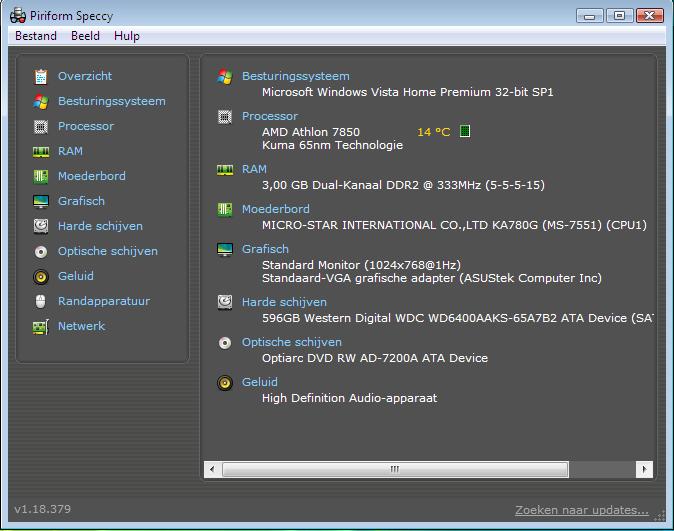The width and height of the screenshot is (674, 531).
Task: Click text 'AMD Athlon 7850'
Action: (x=311, y=132)
